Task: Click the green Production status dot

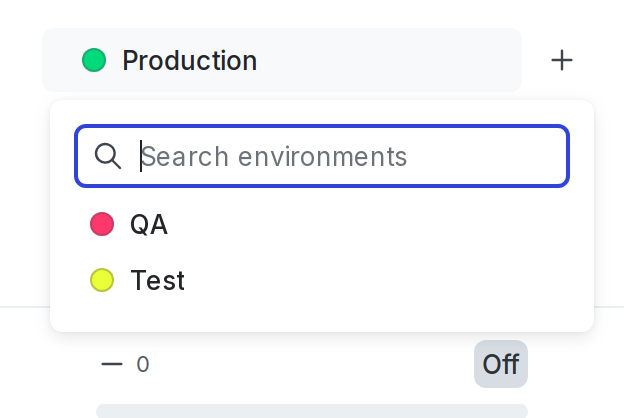Action: coord(94,60)
